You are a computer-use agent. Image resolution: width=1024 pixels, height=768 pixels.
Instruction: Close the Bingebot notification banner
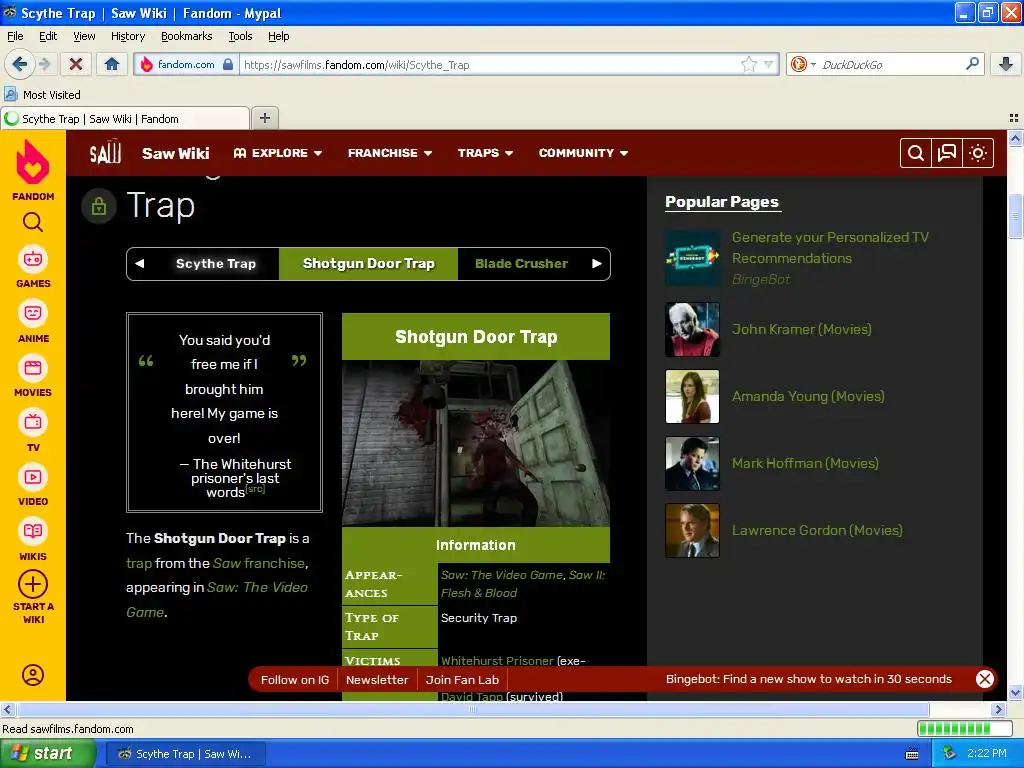point(984,679)
